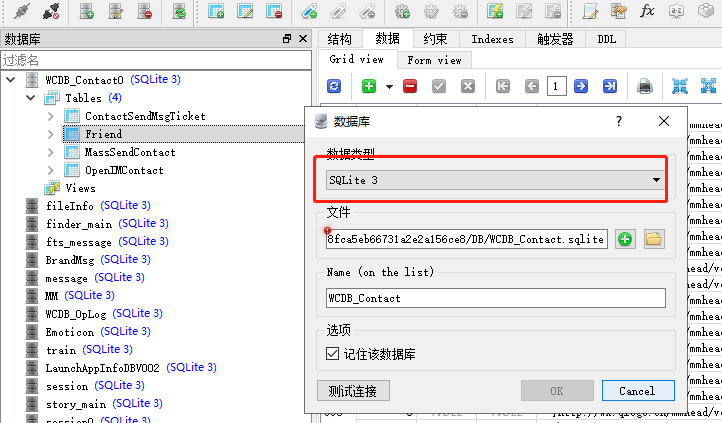Delete selected row with red minus
722x423 pixels.
tap(410, 86)
